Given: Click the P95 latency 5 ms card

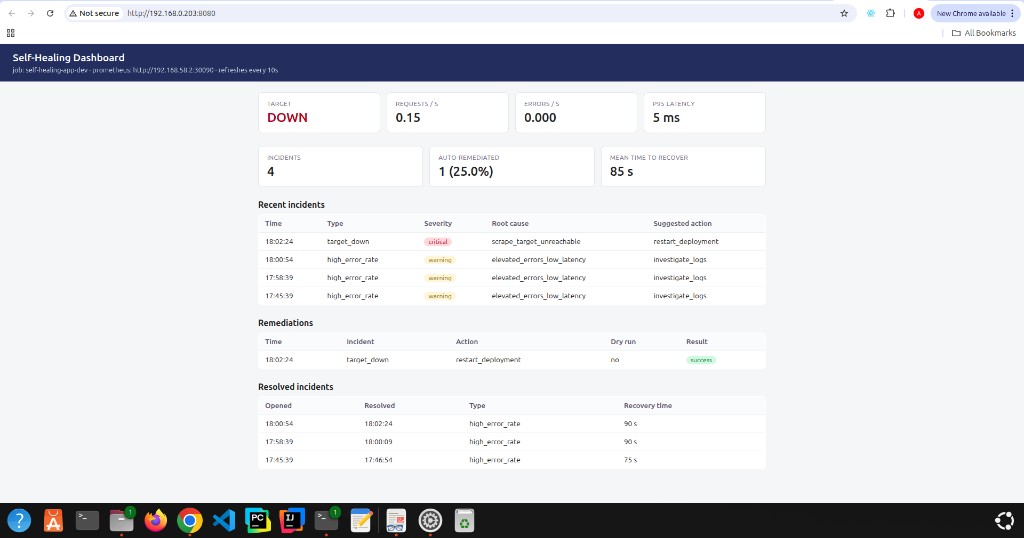Looking at the screenshot, I should (704, 112).
